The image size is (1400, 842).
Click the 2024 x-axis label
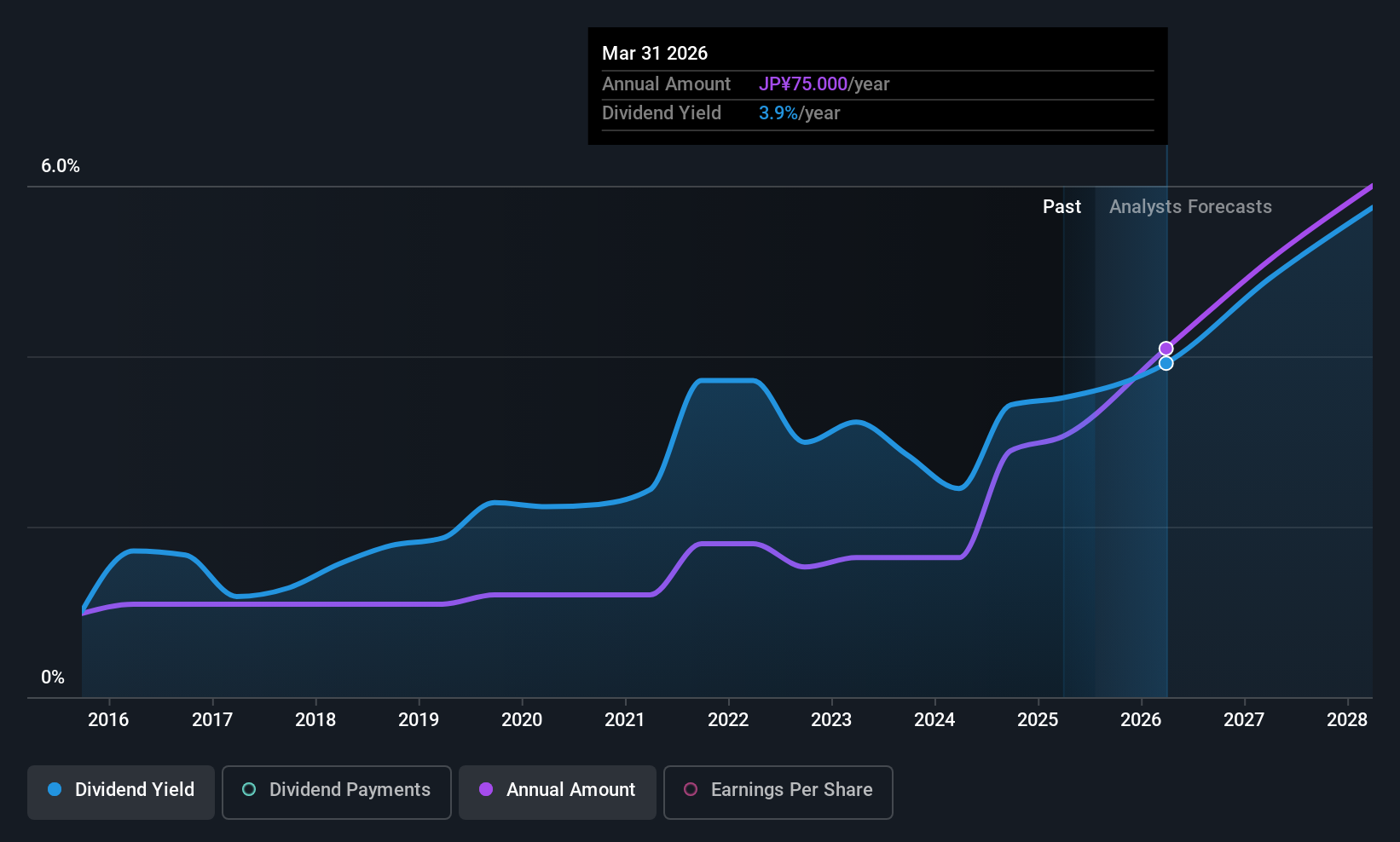pyautogui.click(x=934, y=720)
